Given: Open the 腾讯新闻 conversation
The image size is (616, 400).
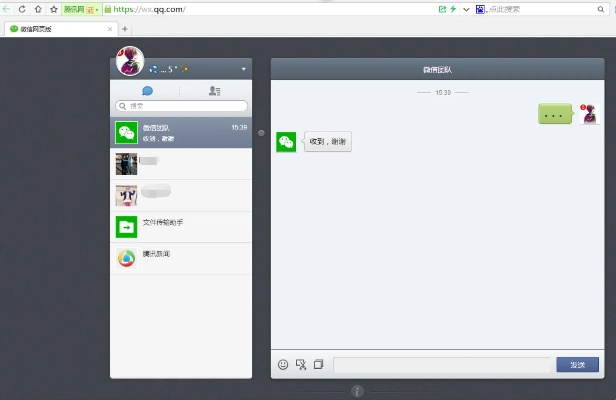Looking at the screenshot, I should 181,258.
